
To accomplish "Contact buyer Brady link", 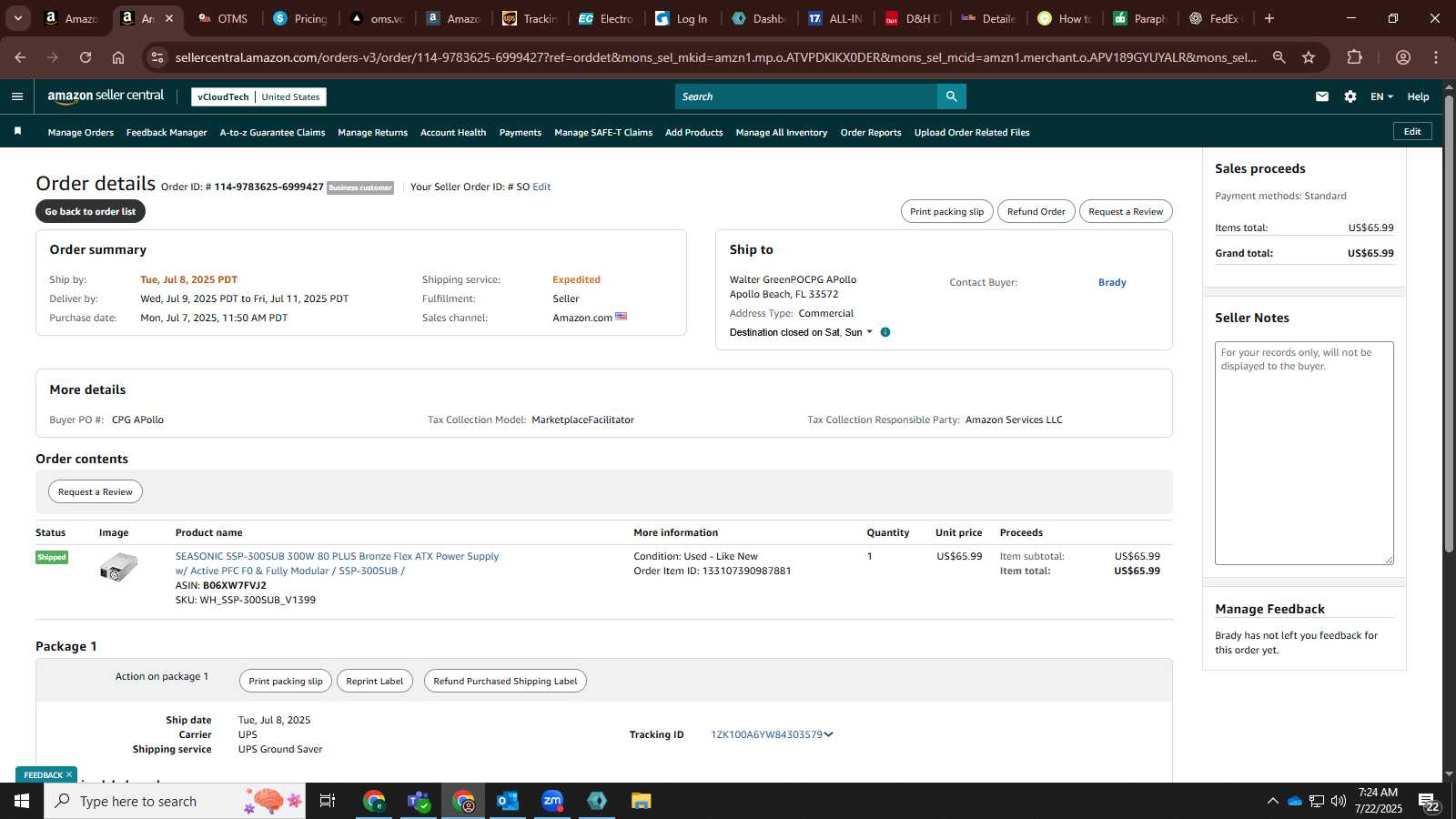I will (1112, 282).
